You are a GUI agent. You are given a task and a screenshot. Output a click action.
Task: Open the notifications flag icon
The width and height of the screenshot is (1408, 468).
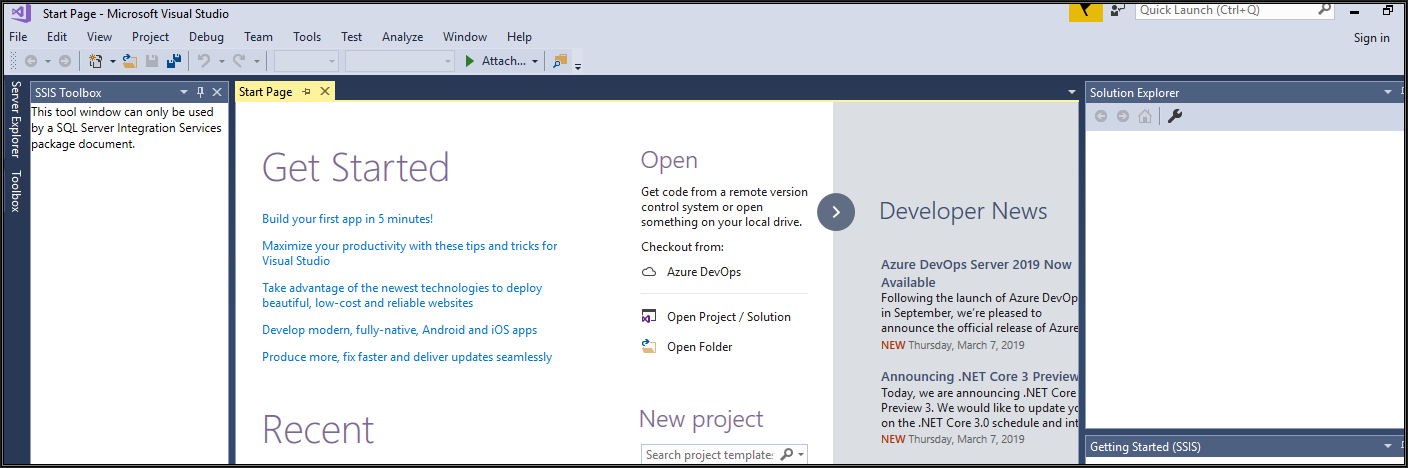pos(1085,11)
